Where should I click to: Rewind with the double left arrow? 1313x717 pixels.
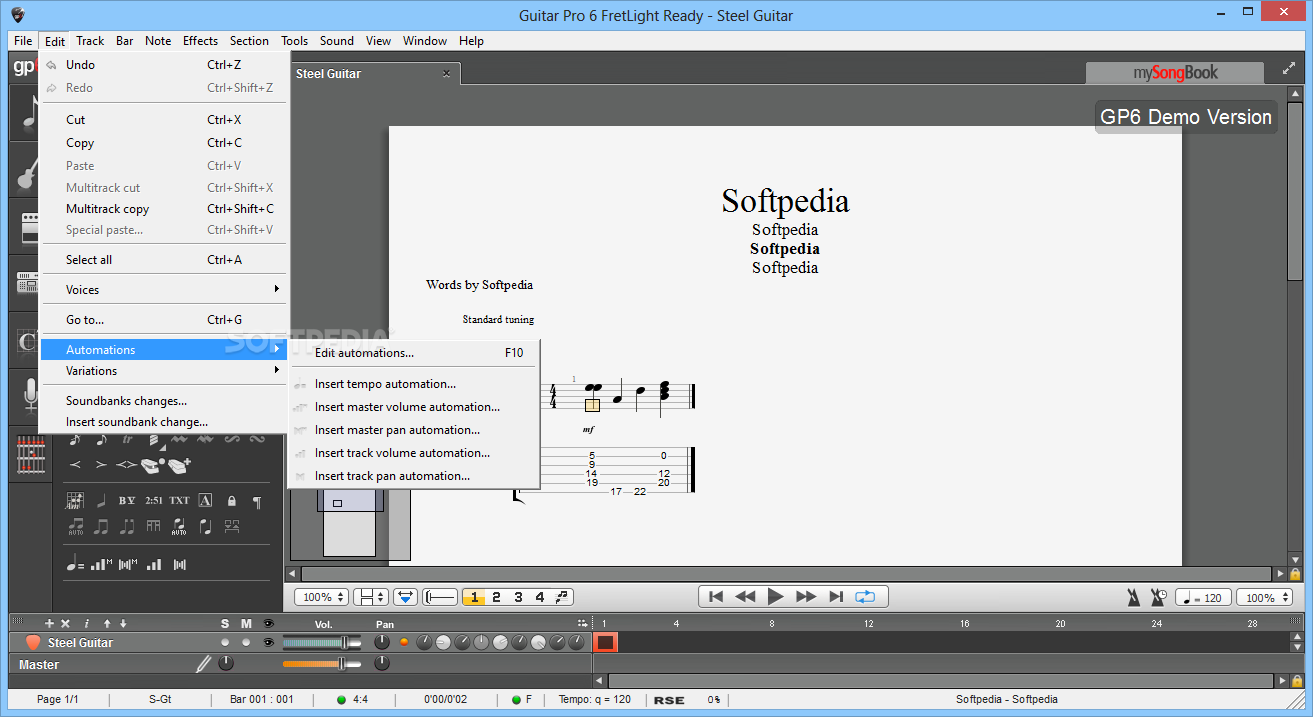click(x=745, y=597)
